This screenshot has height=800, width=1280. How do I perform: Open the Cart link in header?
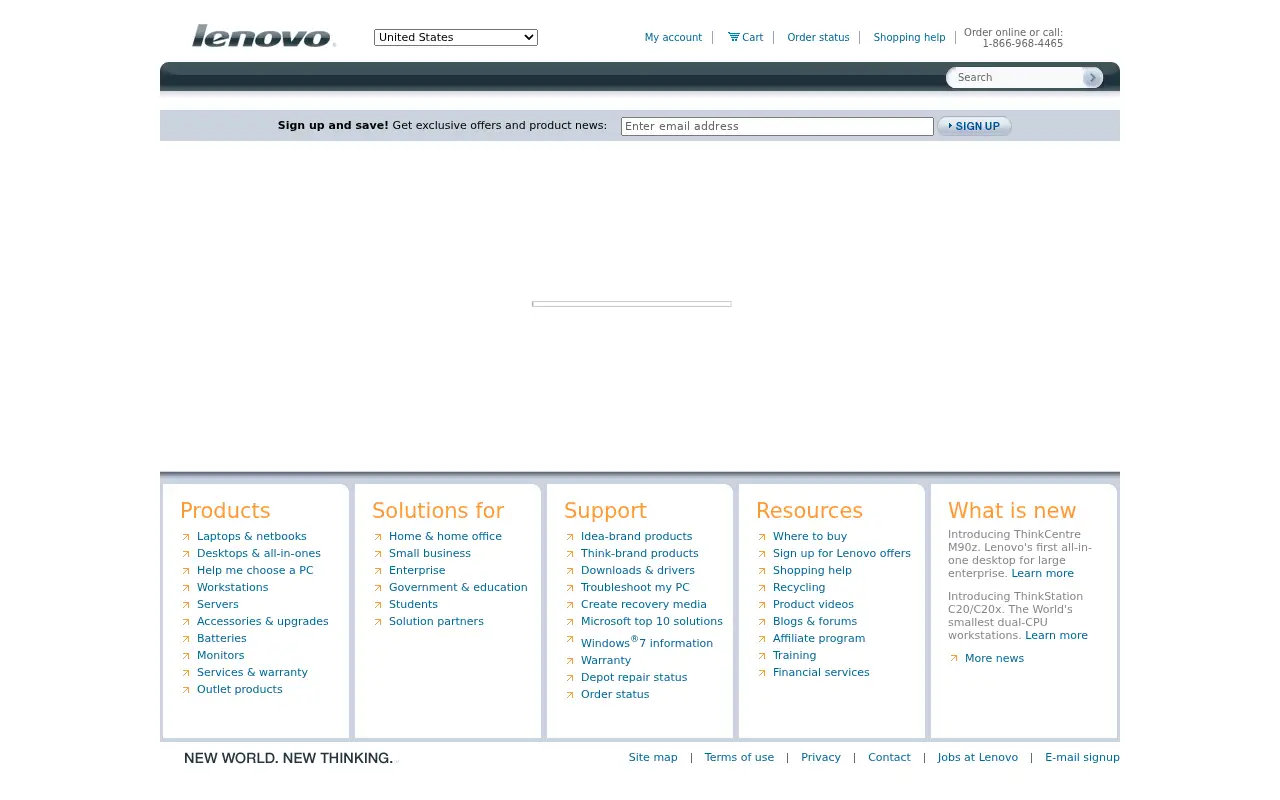tap(752, 38)
